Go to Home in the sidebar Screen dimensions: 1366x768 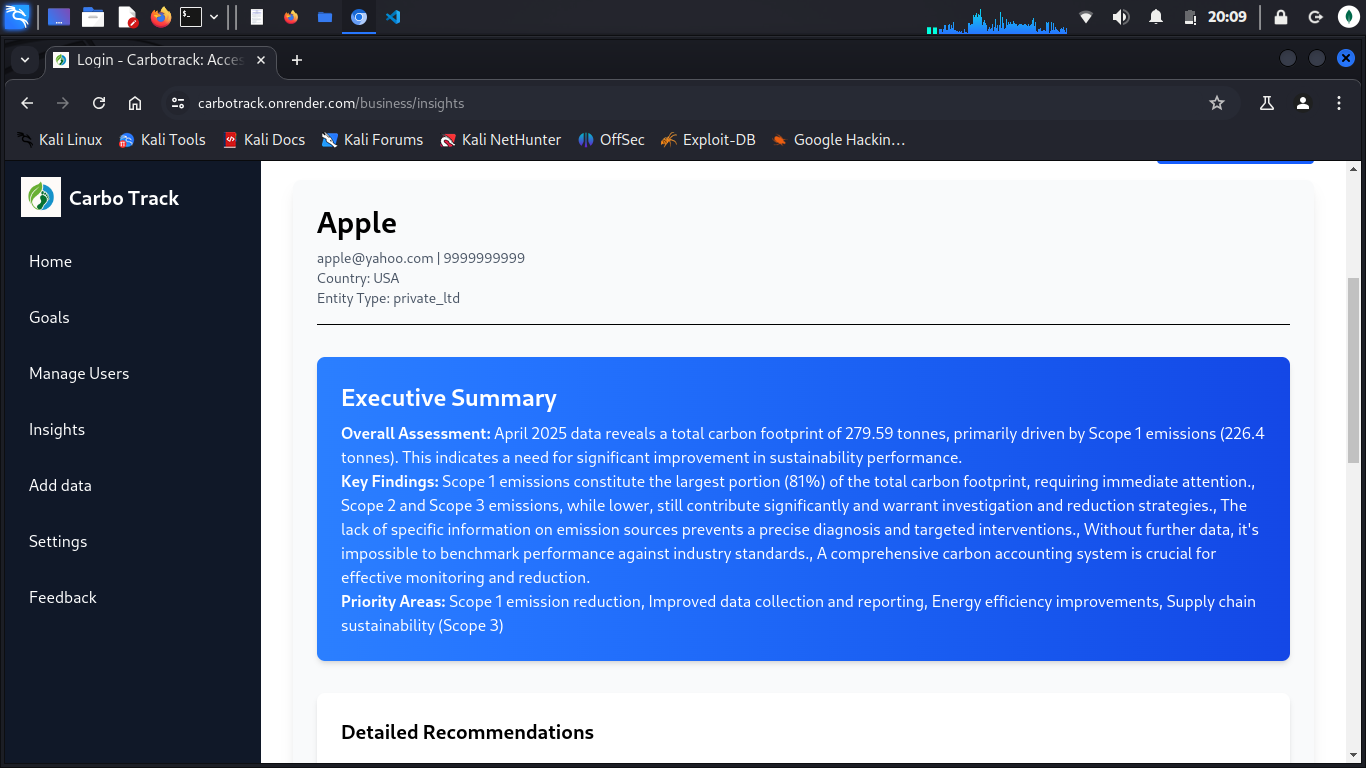pyautogui.click(x=51, y=261)
